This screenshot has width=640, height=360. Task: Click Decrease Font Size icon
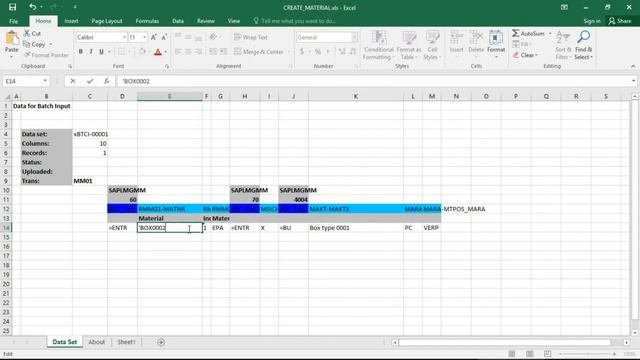164,37
